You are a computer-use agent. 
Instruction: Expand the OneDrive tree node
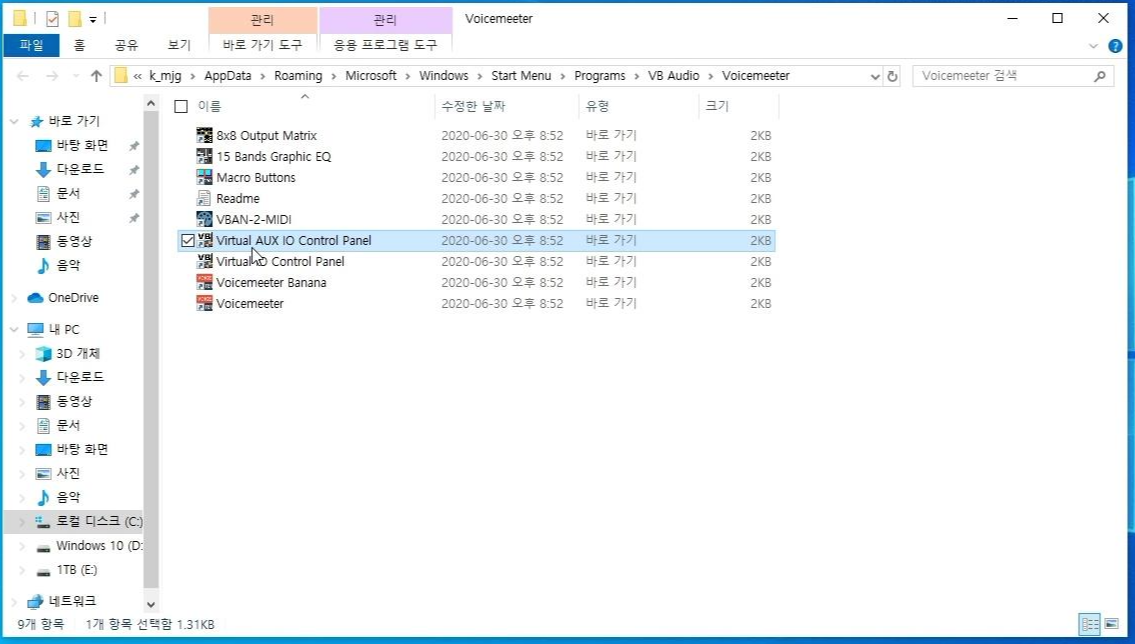tap(14, 297)
